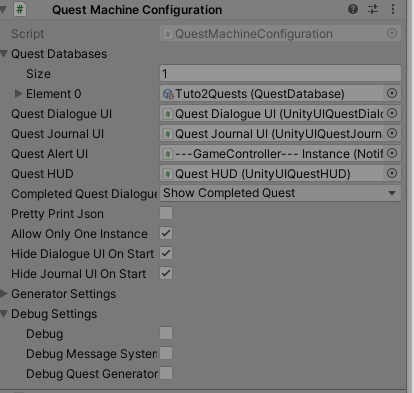Enable the Pretty Print Json checkbox
414x393 pixels.
tap(166, 213)
